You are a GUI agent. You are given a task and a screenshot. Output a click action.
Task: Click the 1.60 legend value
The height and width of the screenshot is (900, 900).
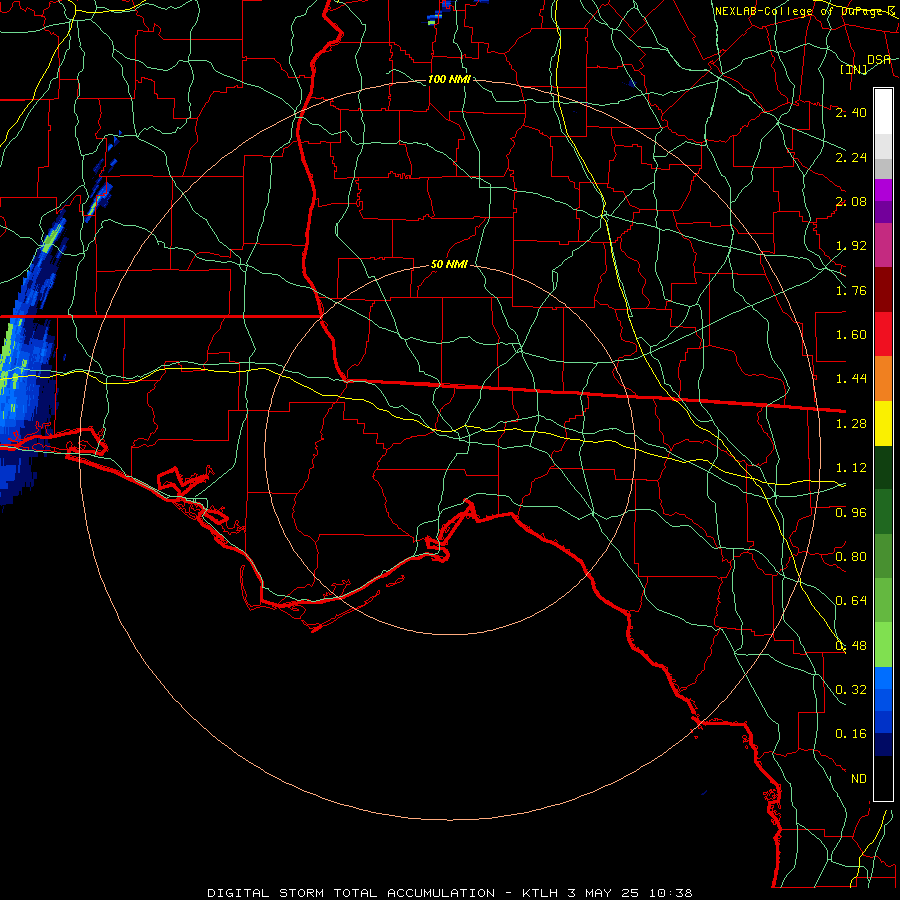coord(851,335)
